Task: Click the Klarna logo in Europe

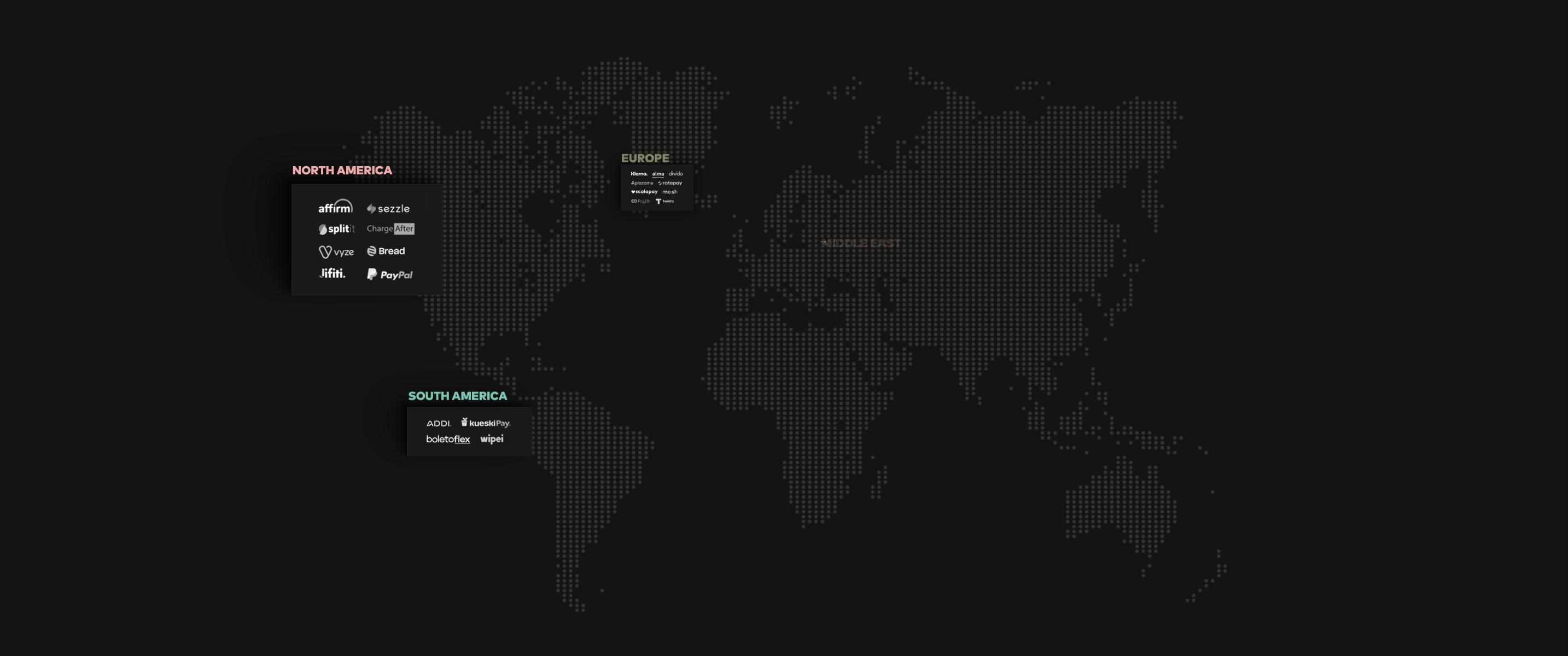Action: 639,173
